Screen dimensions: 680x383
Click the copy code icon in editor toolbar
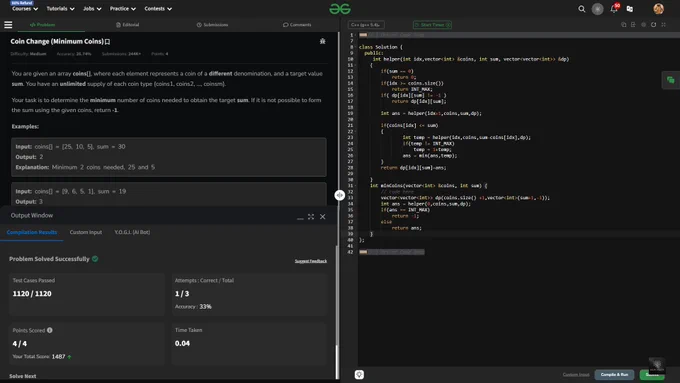pyautogui.click(x=624, y=25)
